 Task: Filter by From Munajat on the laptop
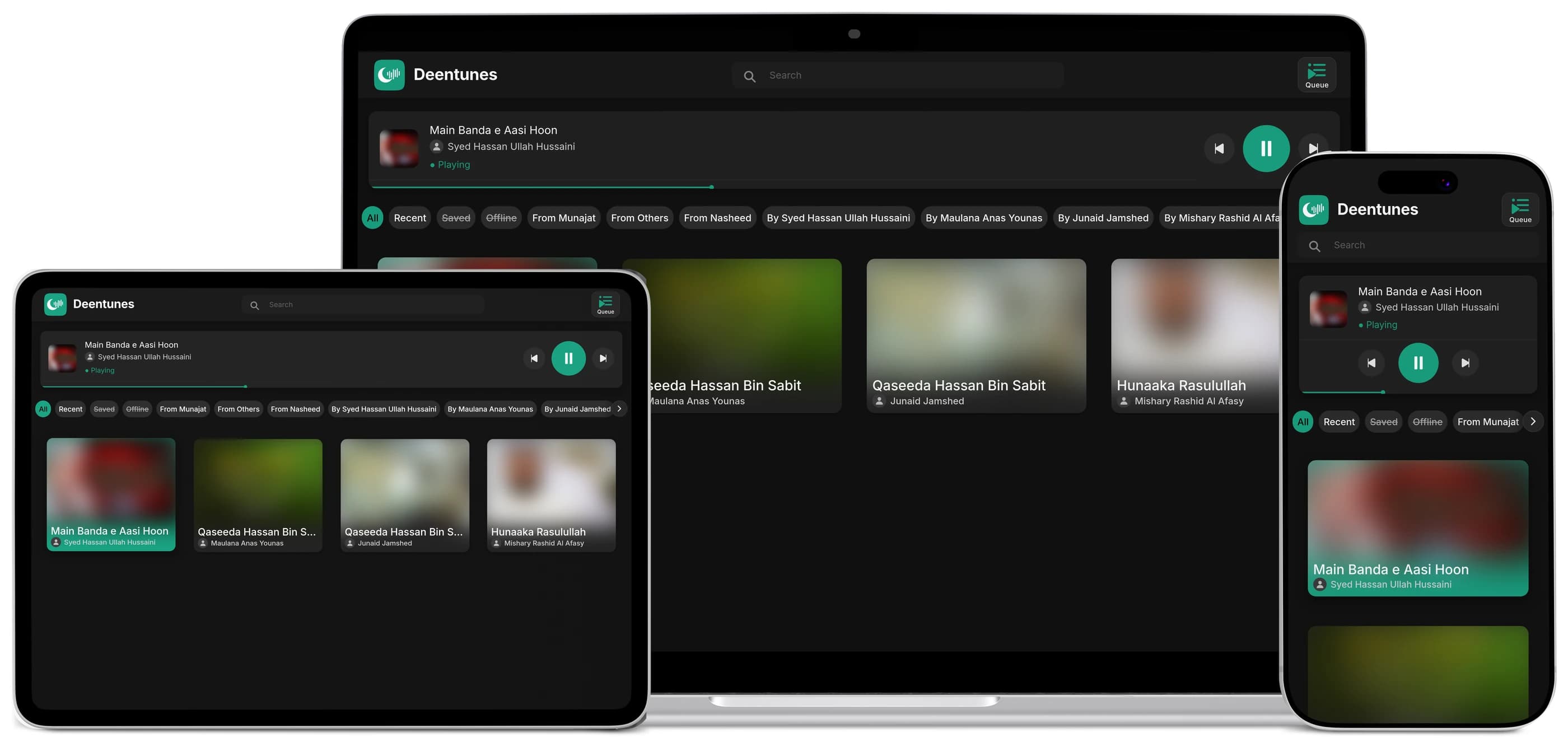(564, 218)
